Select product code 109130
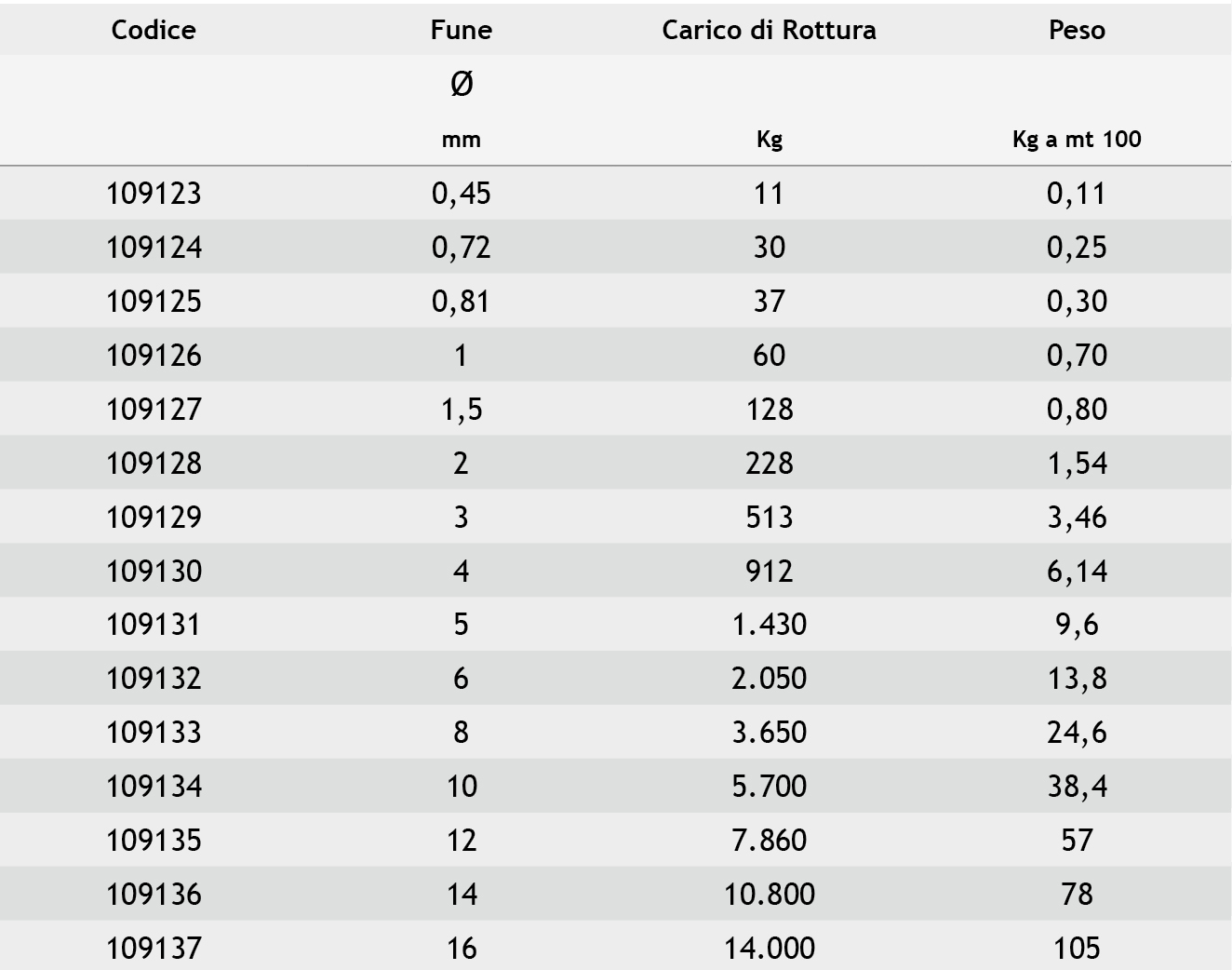1232x970 pixels. (x=154, y=571)
